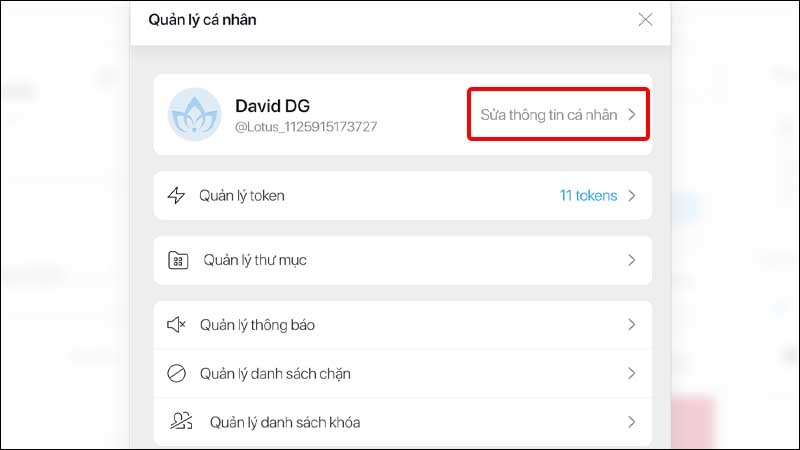Close the Quản lý cá nhân dialog
Screen dimensions: 800x450
[645, 20]
